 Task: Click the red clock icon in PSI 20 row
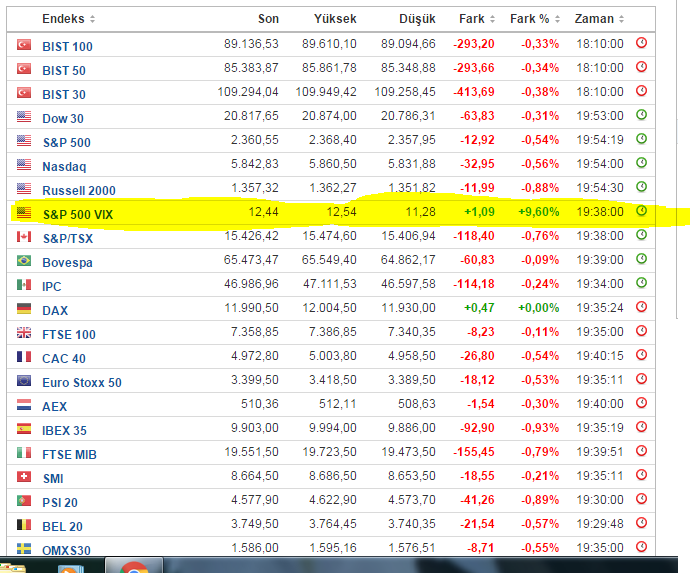click(x=642, y=499)
